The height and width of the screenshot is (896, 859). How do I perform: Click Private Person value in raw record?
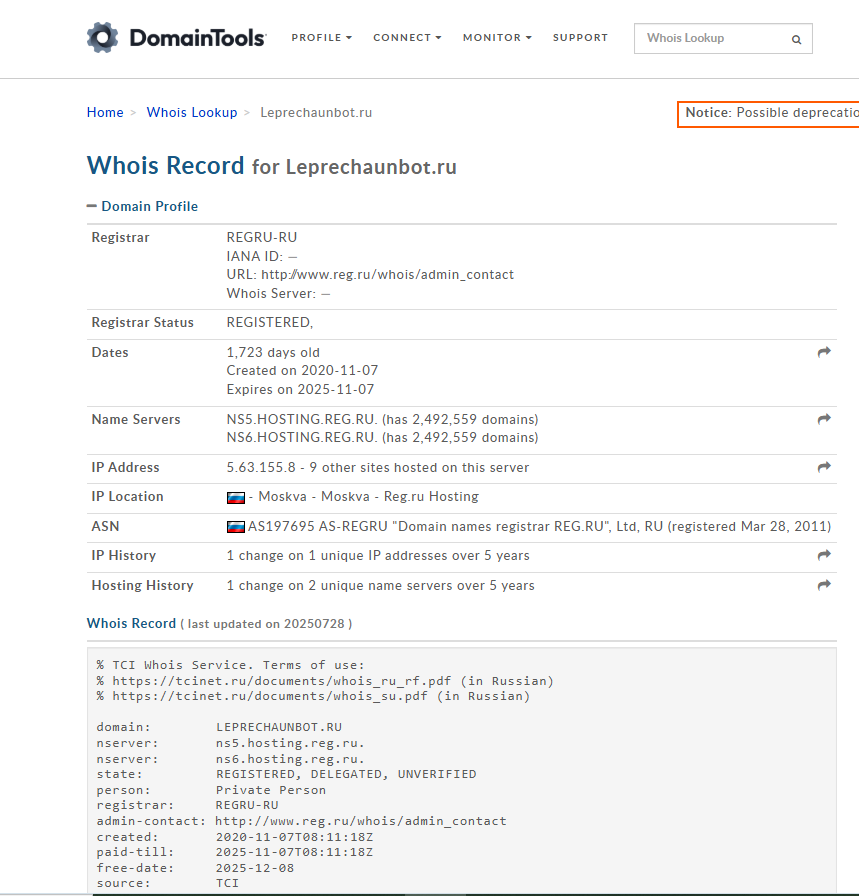[271, 790]
